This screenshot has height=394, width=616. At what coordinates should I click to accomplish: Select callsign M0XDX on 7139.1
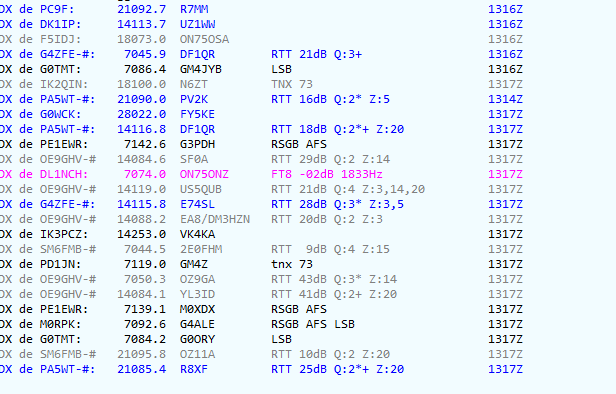[x=197, y=309]
